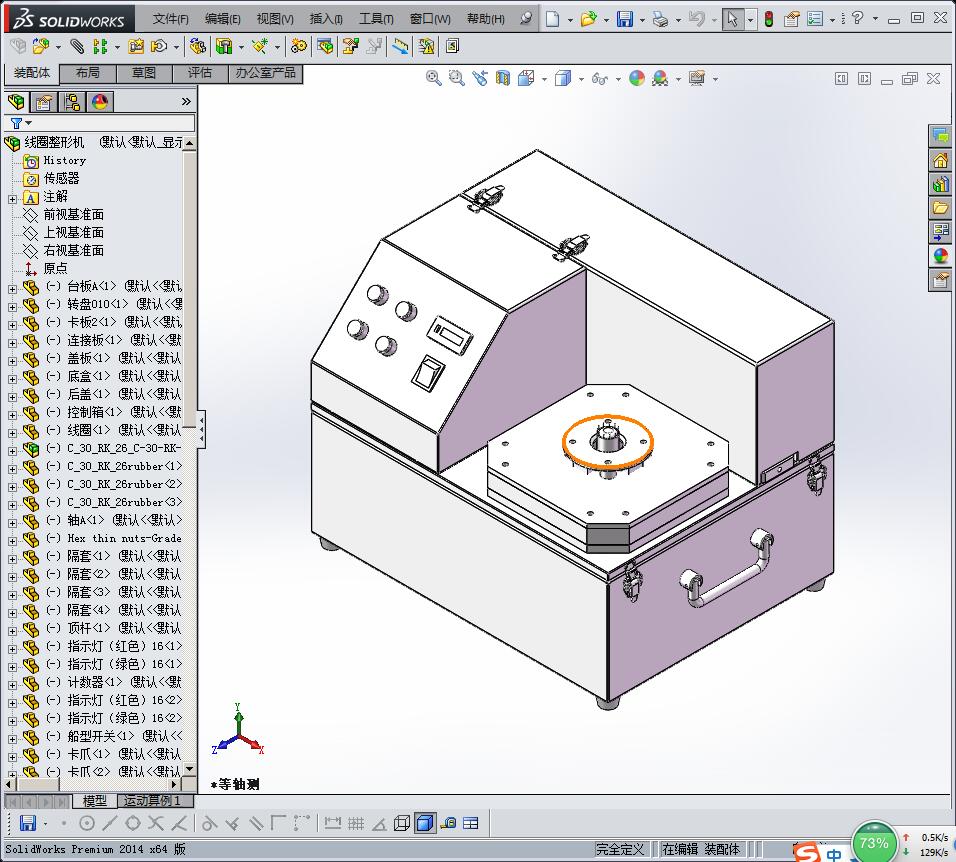Viewport: 956px width, 862px height.
Task: Click the Zoom to Fit magnifier icon
Action: click(433, 78)
